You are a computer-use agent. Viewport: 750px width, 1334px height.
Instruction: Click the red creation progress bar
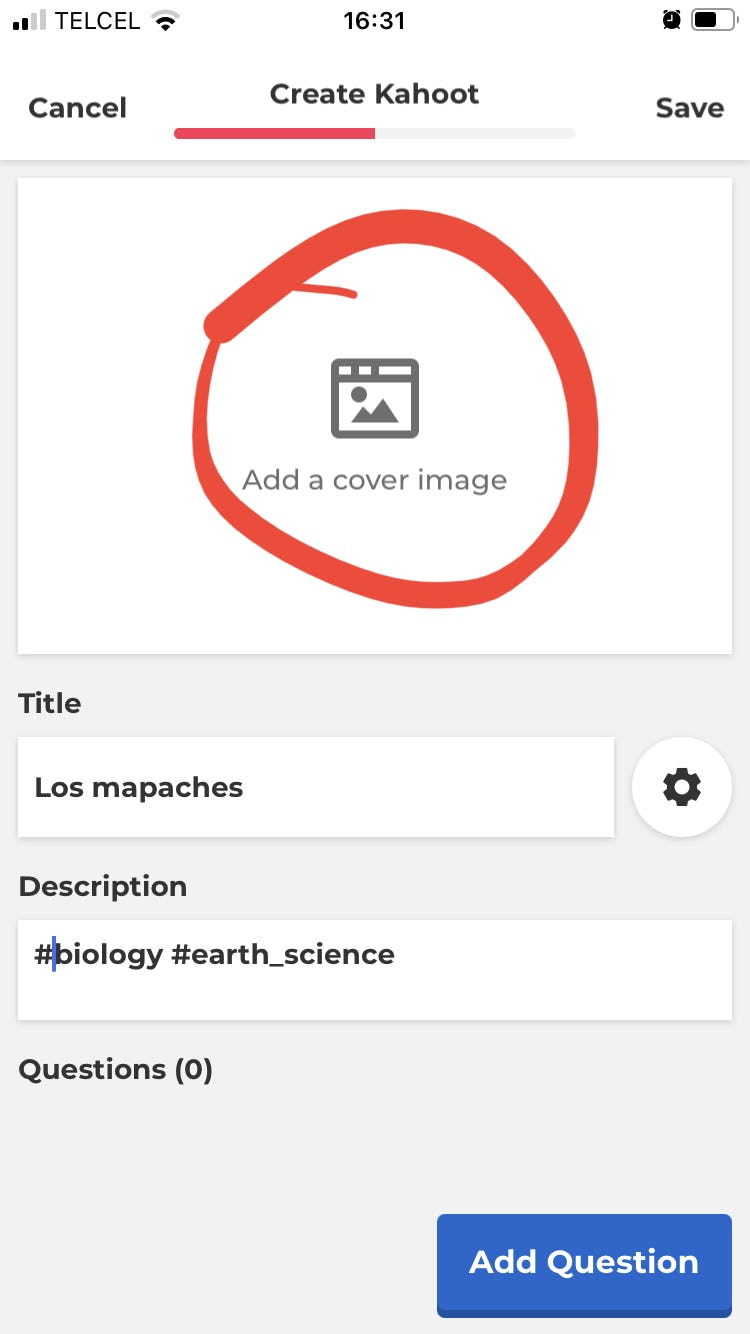click(x=275, y=133)
